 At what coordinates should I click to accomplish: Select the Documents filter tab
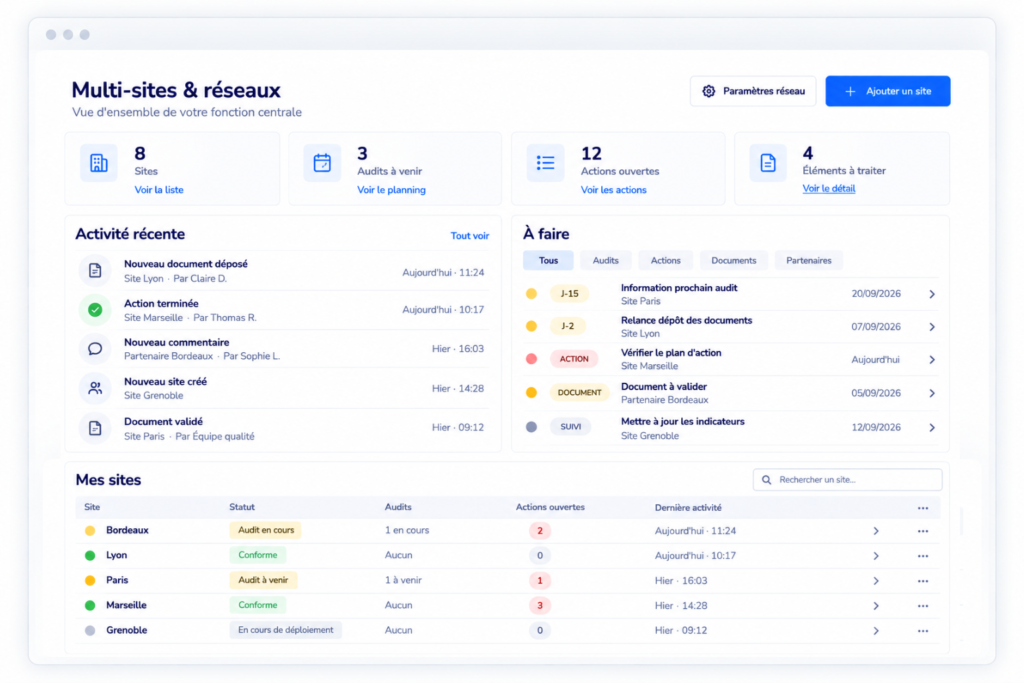pyautogui.click(x=733, y=261)
